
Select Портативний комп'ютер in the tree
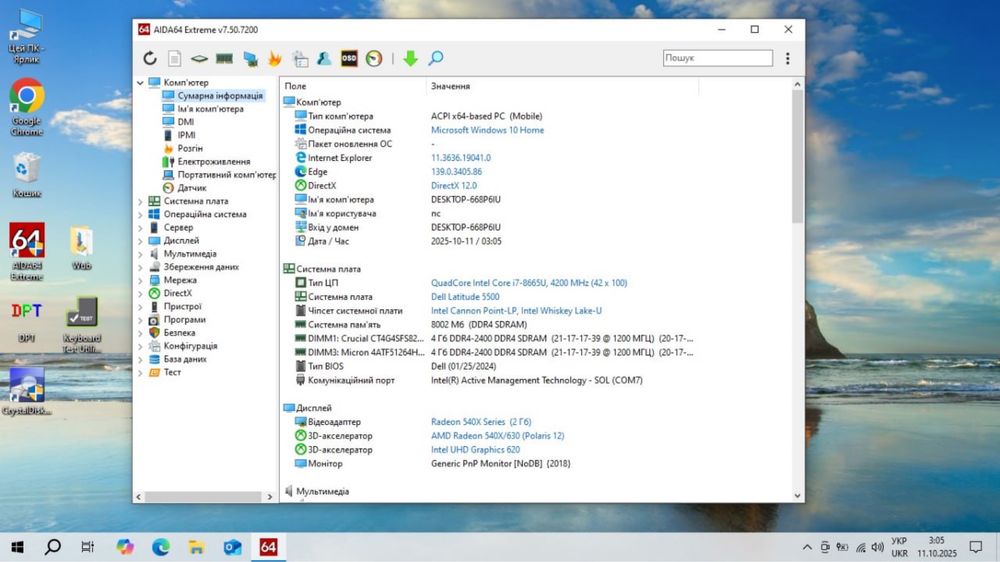tap(226, 175)
